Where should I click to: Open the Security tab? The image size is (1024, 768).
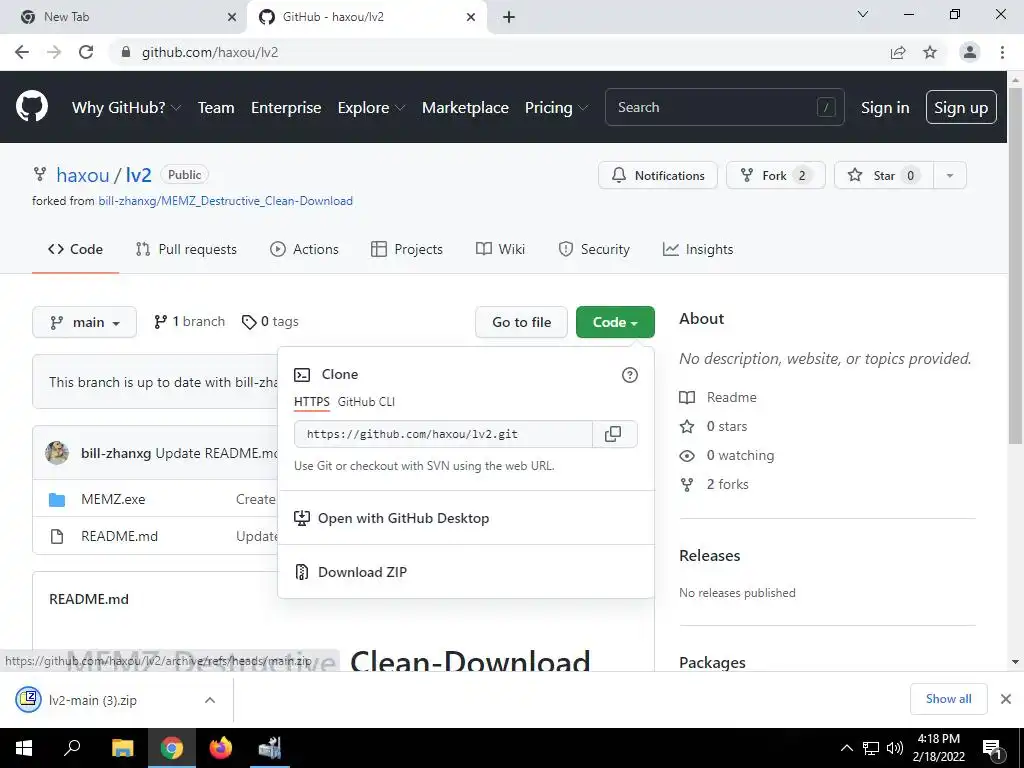point(594,249)
